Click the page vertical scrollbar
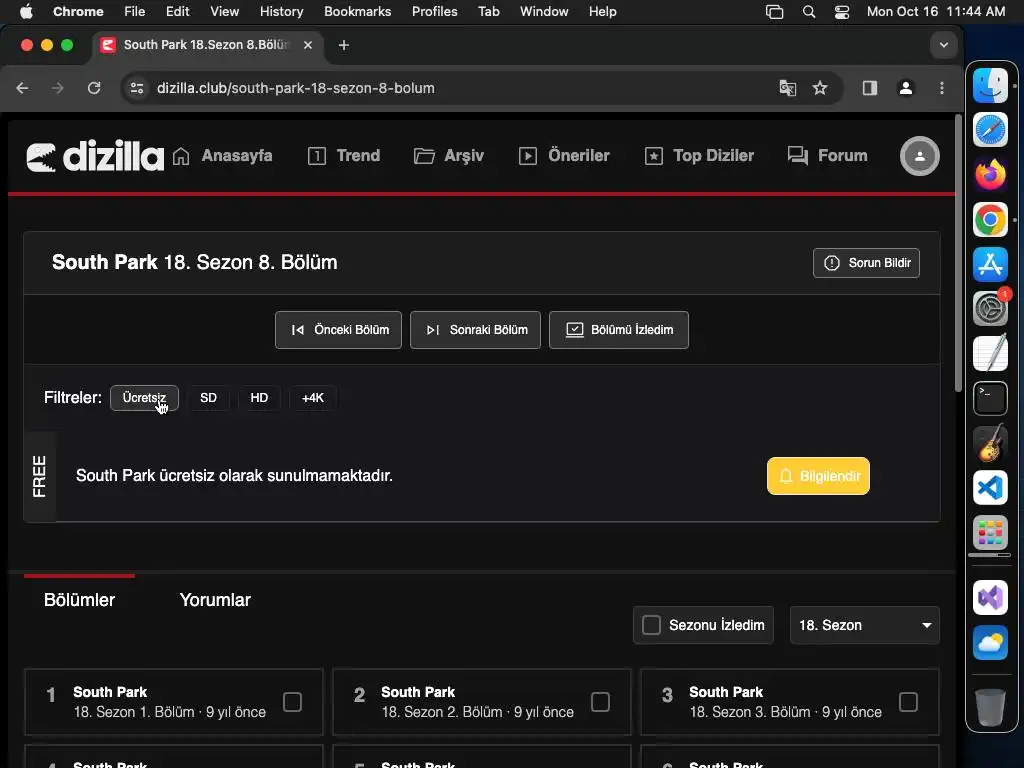The image size is (1024, 768). tap(958, 255)
